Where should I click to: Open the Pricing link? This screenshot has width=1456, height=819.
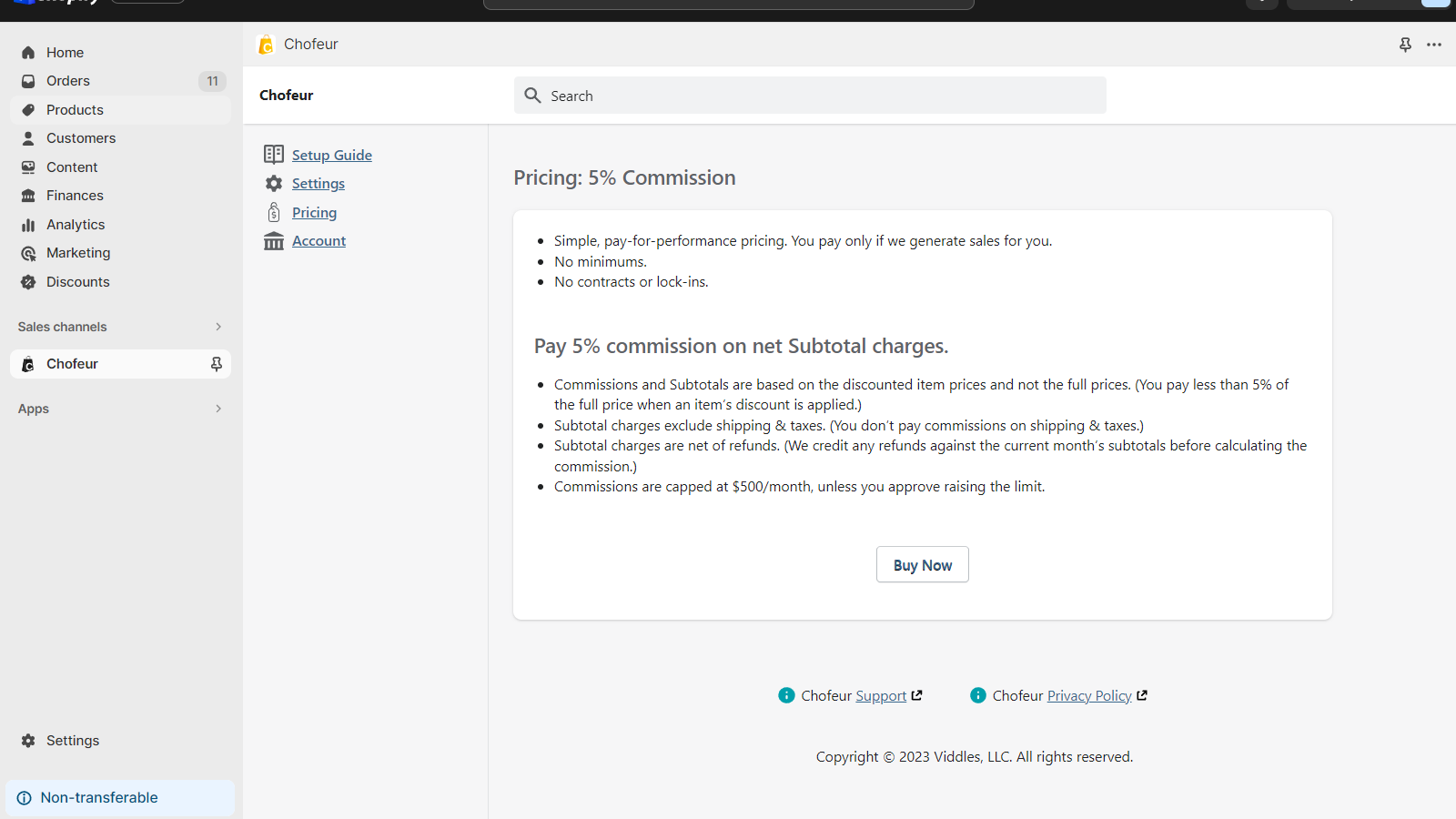(314, 212)
